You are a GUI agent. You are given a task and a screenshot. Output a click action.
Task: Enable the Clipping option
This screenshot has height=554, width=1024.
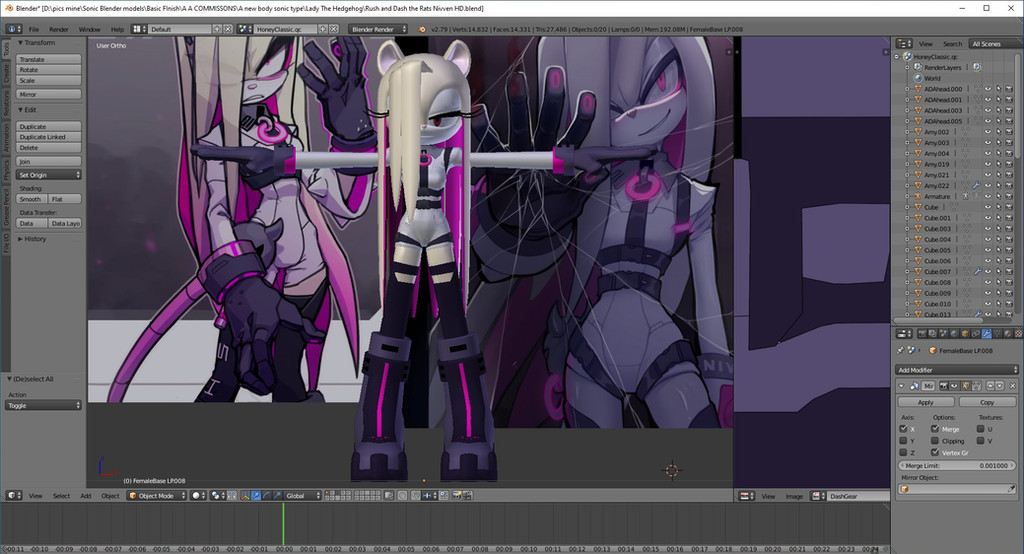(x=935, y=440)
